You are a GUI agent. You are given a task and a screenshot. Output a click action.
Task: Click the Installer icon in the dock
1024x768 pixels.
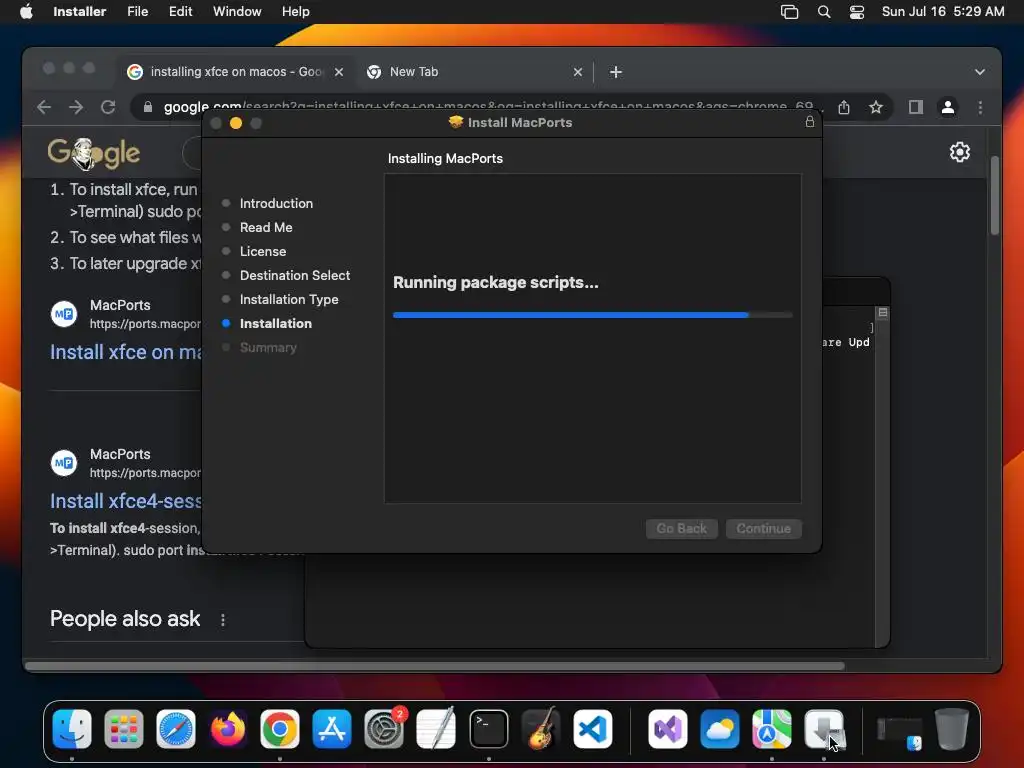click(824, 729)
